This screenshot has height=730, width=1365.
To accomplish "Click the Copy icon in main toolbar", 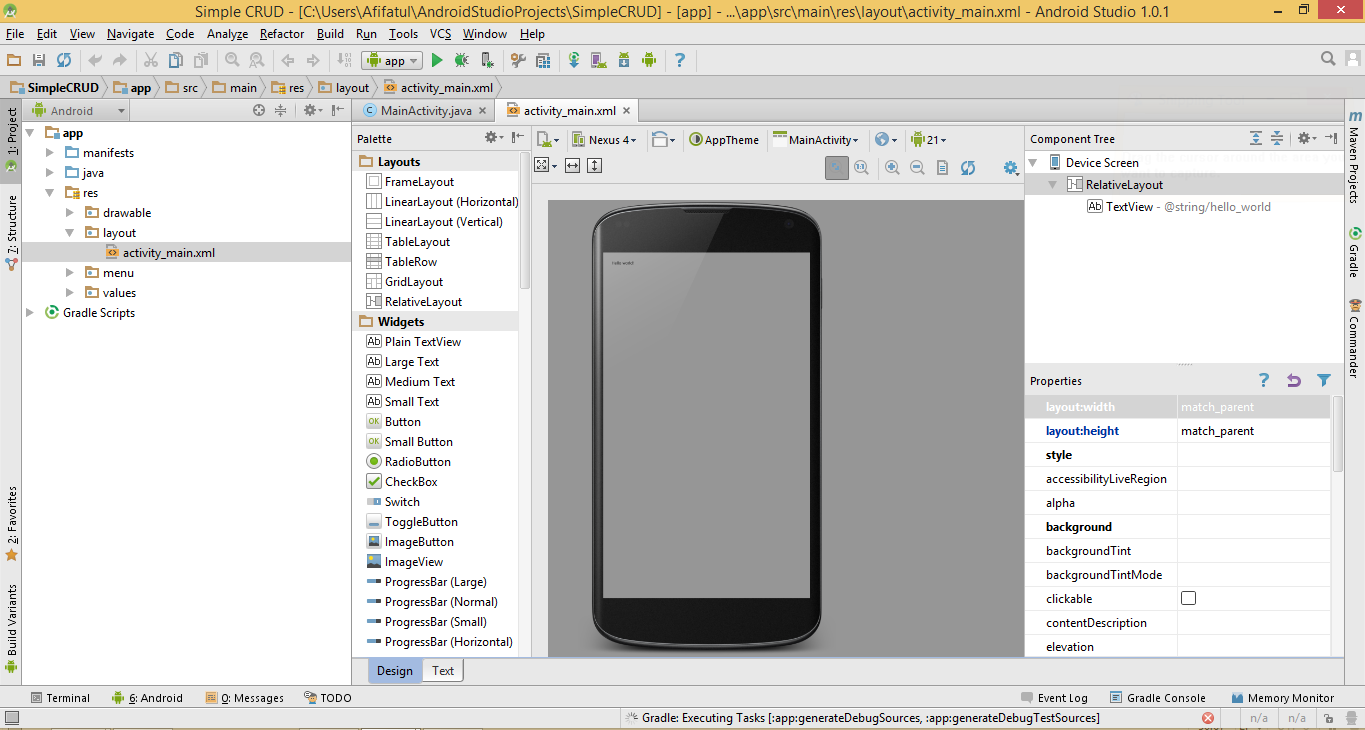I will click(x=175, y=60).
